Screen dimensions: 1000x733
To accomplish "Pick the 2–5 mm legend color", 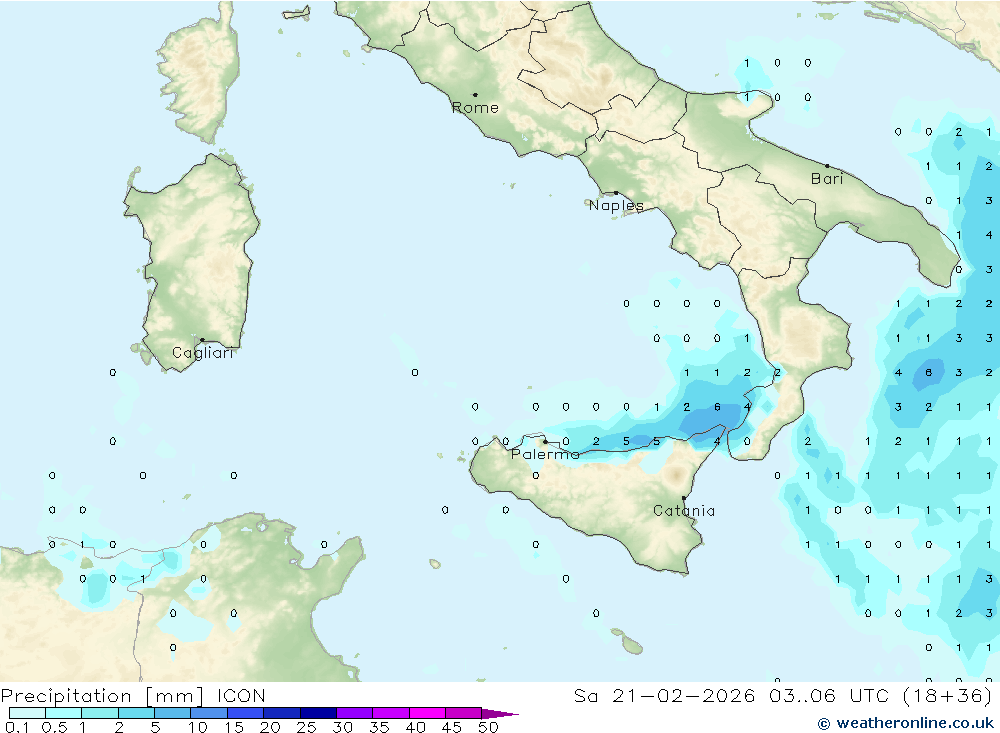I will point(136,713).
